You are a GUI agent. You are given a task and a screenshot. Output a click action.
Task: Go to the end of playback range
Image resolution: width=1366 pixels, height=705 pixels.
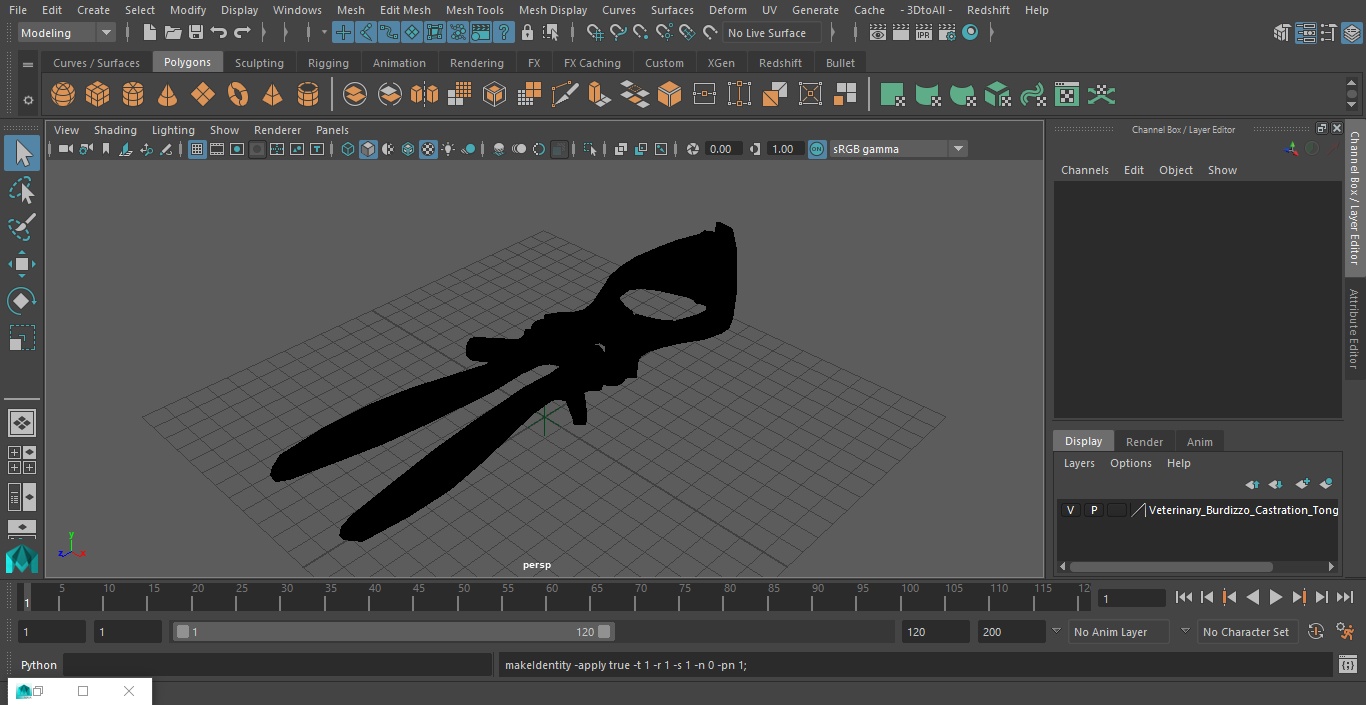point(1344,598)
